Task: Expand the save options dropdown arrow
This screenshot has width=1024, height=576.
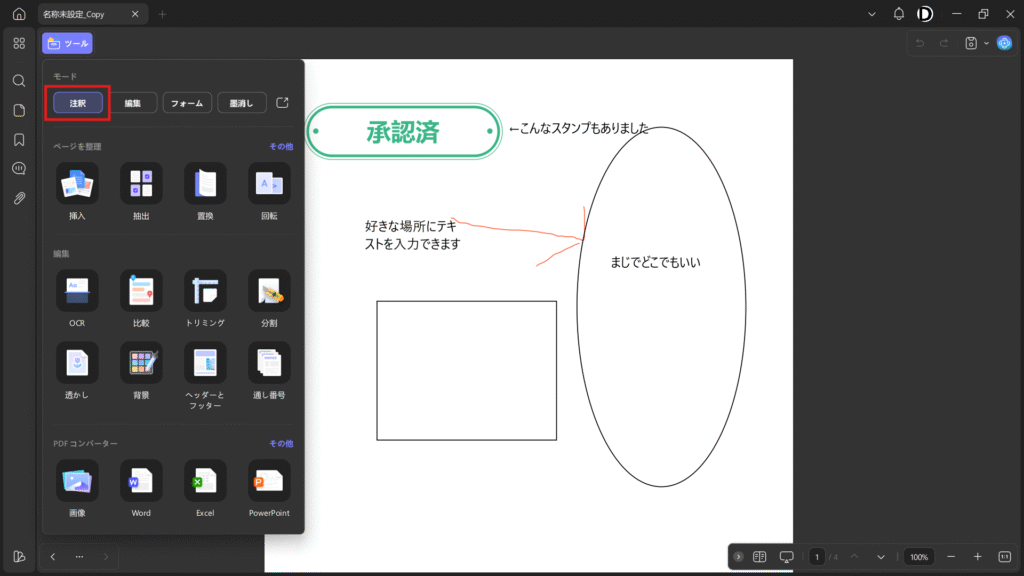Action: pos(986,43)
